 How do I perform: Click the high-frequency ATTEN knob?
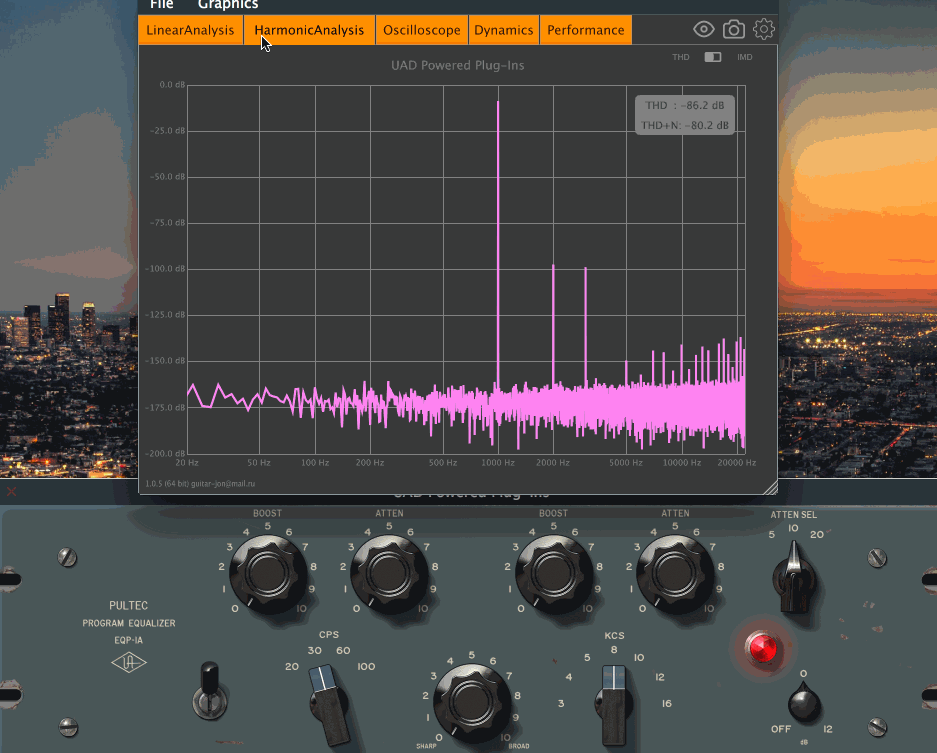coord(675,573)
